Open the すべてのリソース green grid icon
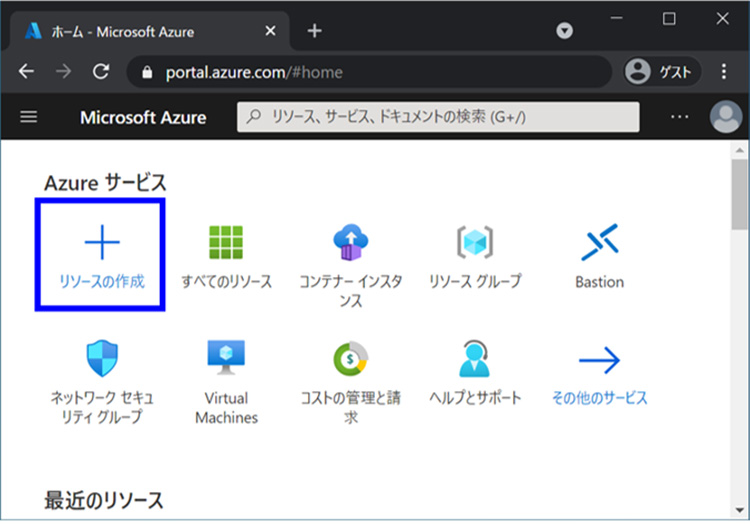Image resolution: width=750 pixels, height=524 pixels. coord(226,242)
